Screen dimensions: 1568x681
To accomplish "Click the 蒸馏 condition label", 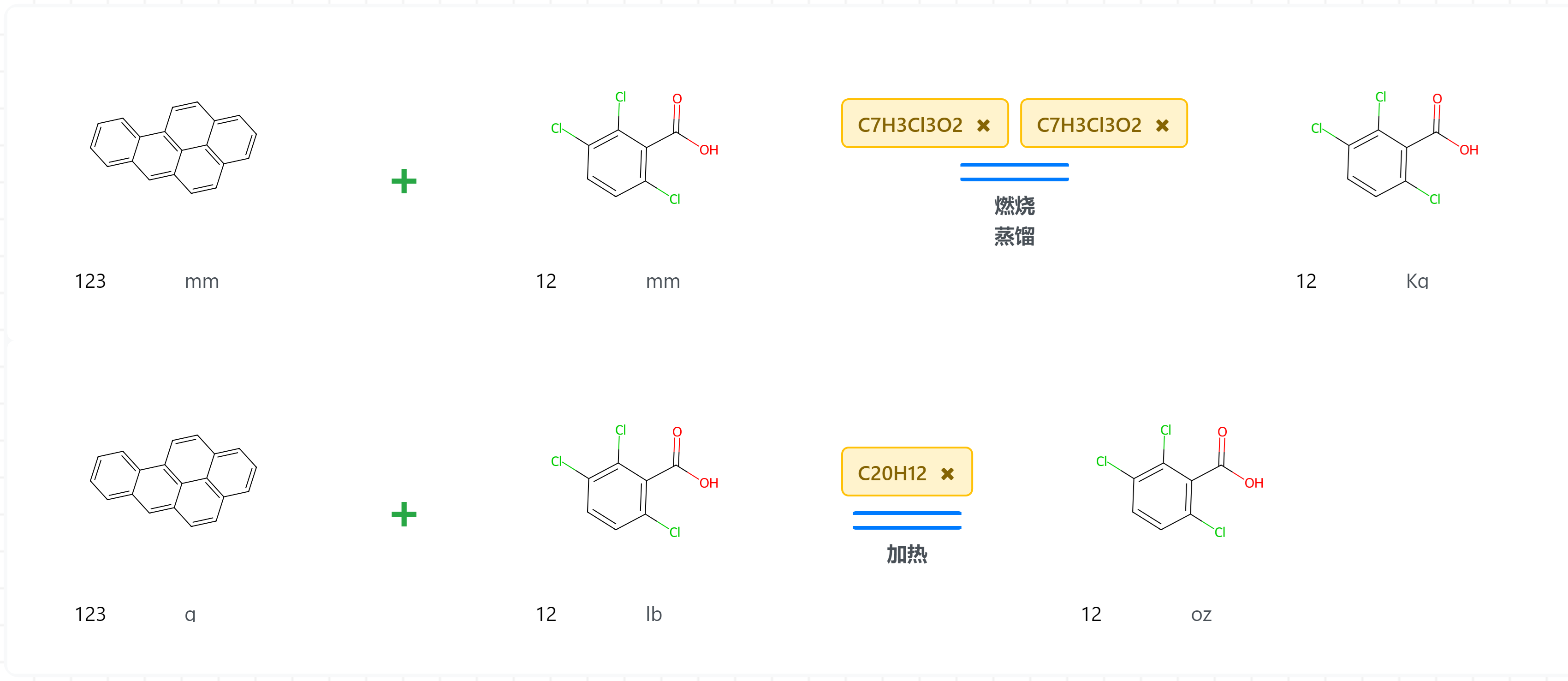I will [x=1014, y=236].
